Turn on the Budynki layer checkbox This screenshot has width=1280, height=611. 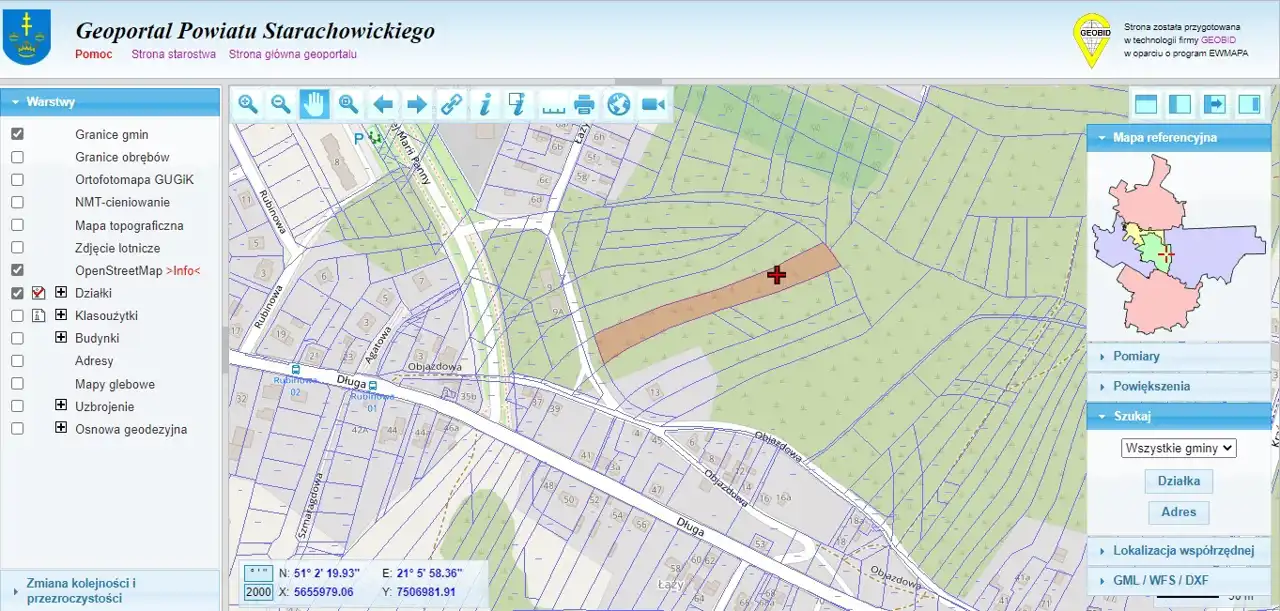pos(17,338)
